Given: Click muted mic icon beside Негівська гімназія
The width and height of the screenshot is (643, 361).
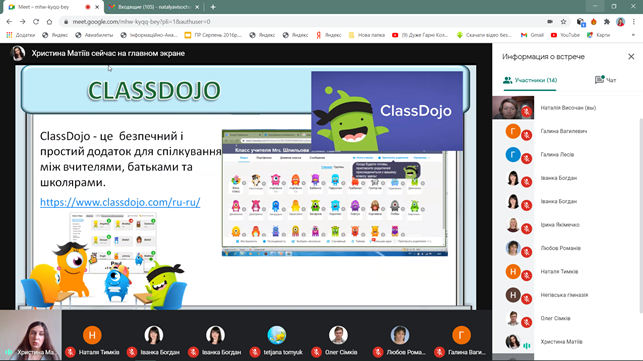Looking at the screenshot, I should pos(527,299).
